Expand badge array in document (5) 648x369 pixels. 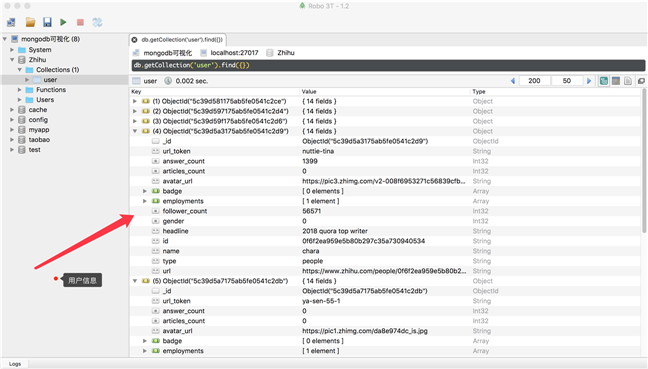coord(145,341)
